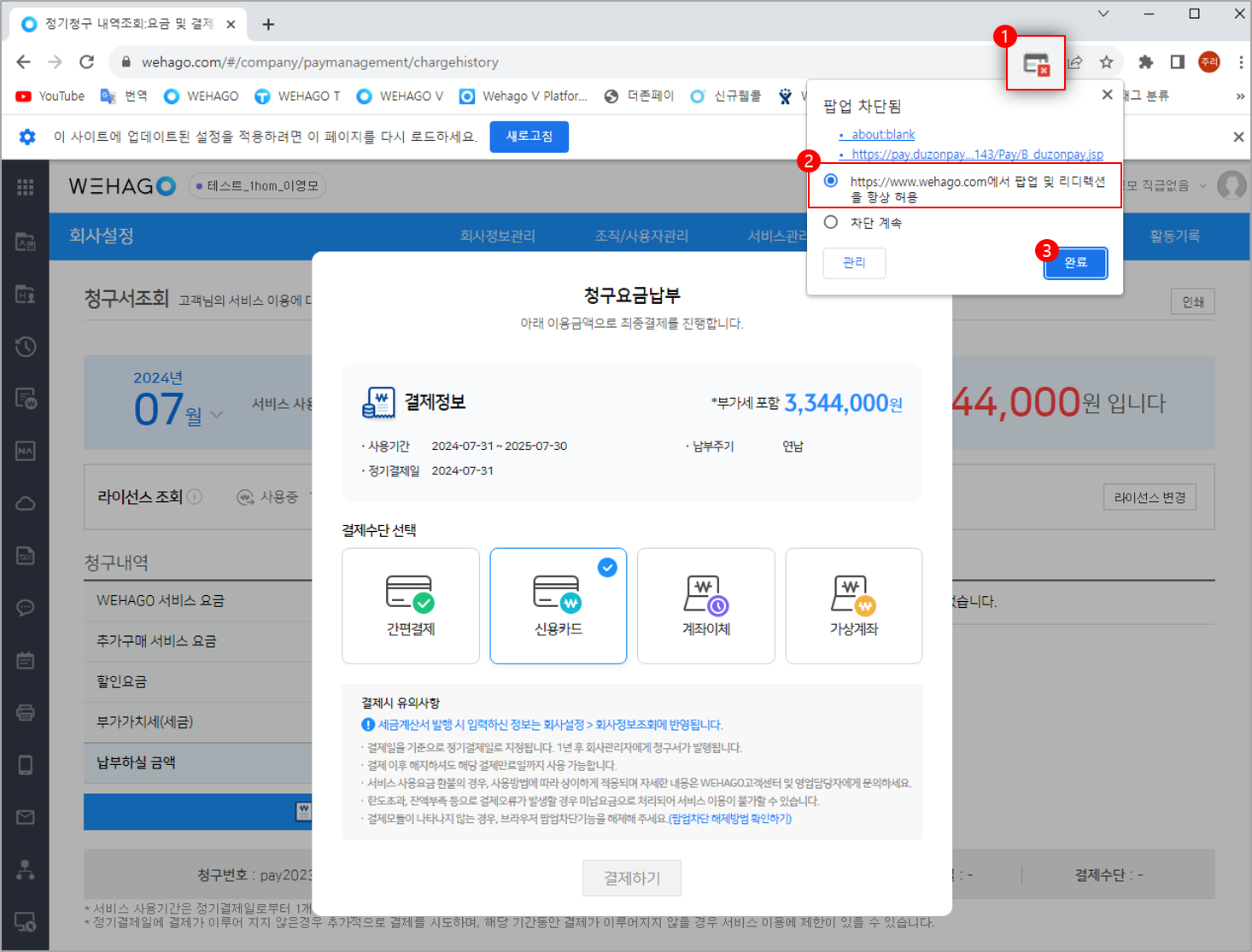Viewport: 1252px width, 952px height.
Task: Choose 신용카드 payment method
Action: (558, 605)
